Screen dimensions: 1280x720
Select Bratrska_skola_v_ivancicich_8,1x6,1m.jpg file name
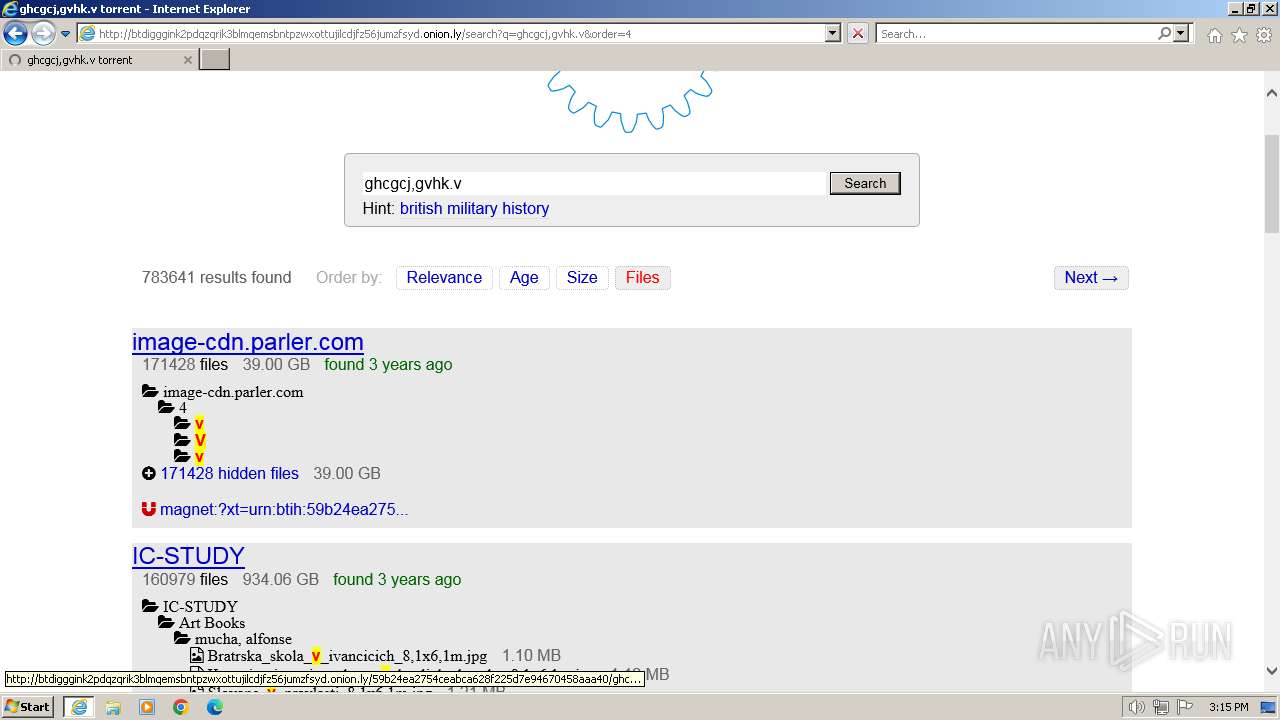347,656
